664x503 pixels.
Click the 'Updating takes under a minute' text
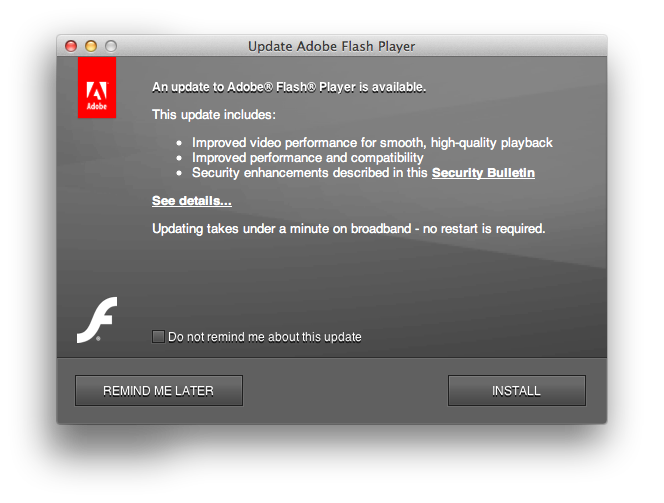(x=349, y=229)
